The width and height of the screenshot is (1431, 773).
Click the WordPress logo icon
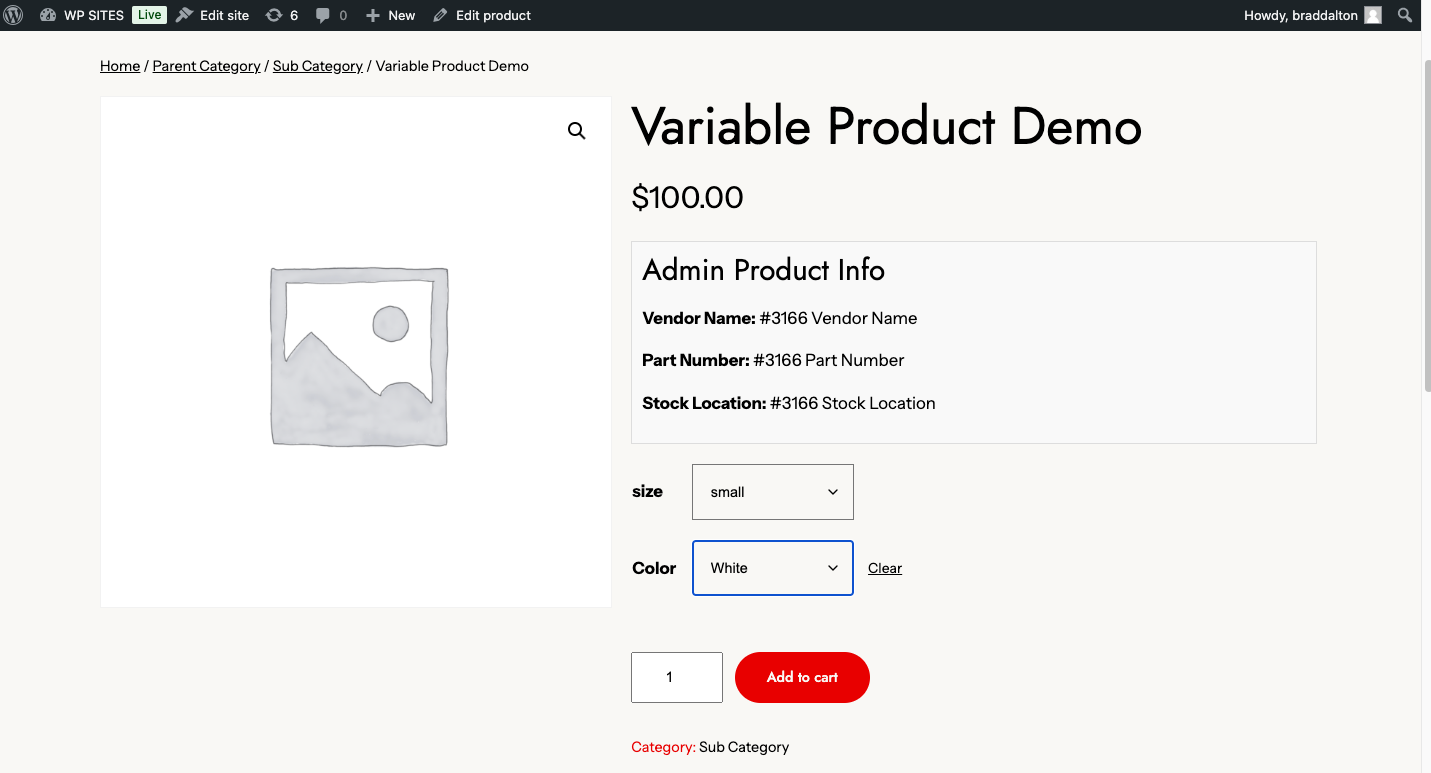tap(14, 15)
